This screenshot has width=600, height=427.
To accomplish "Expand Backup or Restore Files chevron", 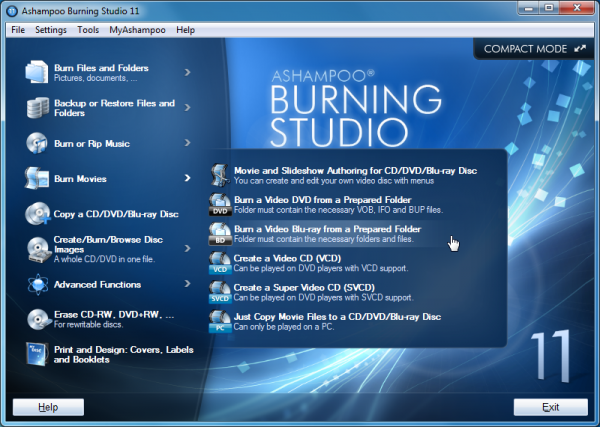I will click(x=188, y=108).
